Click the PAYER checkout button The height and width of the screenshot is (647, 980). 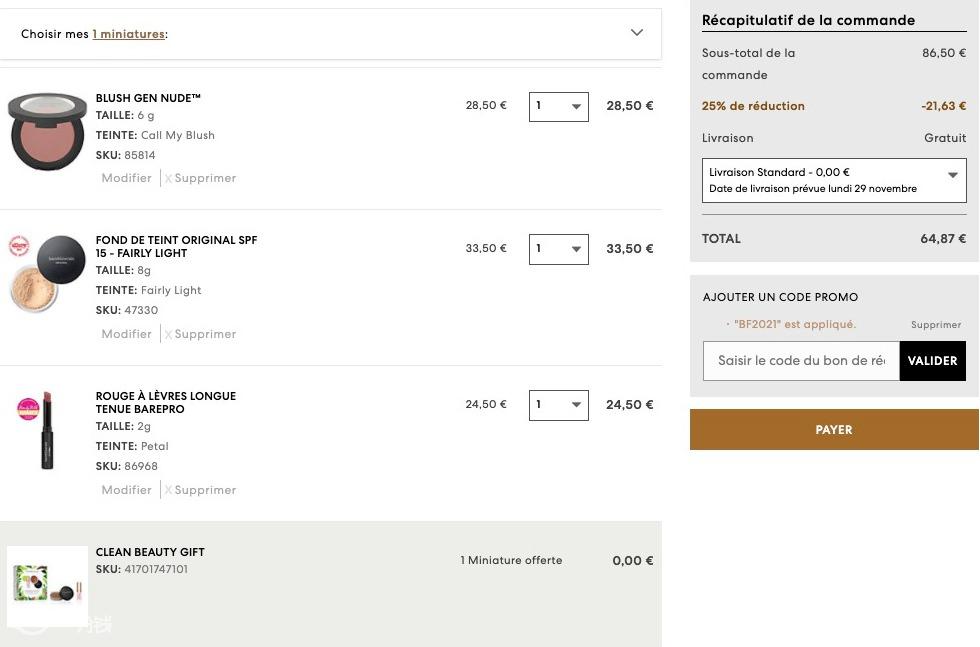(834, 429)
